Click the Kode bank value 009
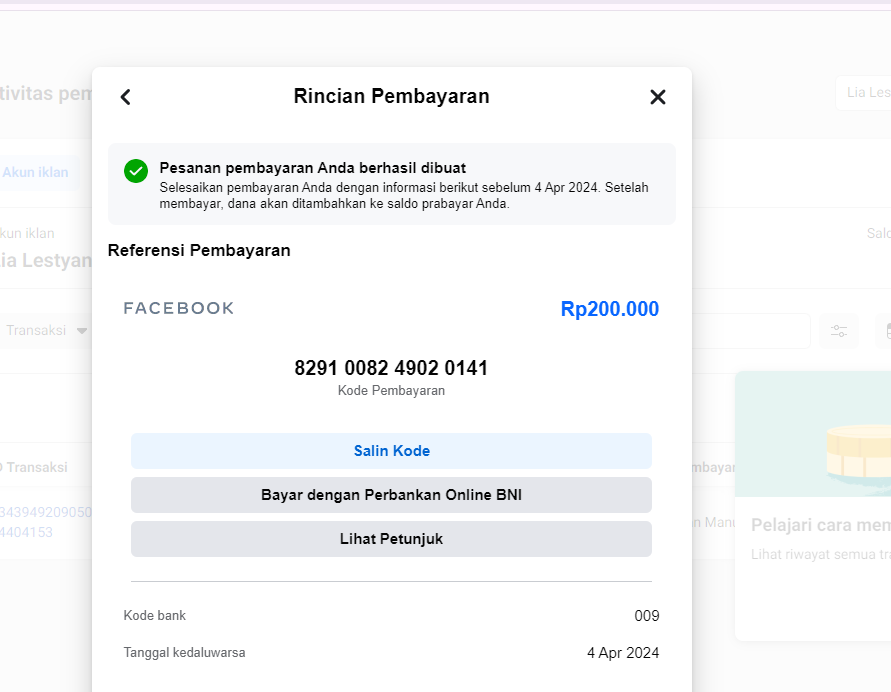891x692 pixels. click(x=646, y=616)
